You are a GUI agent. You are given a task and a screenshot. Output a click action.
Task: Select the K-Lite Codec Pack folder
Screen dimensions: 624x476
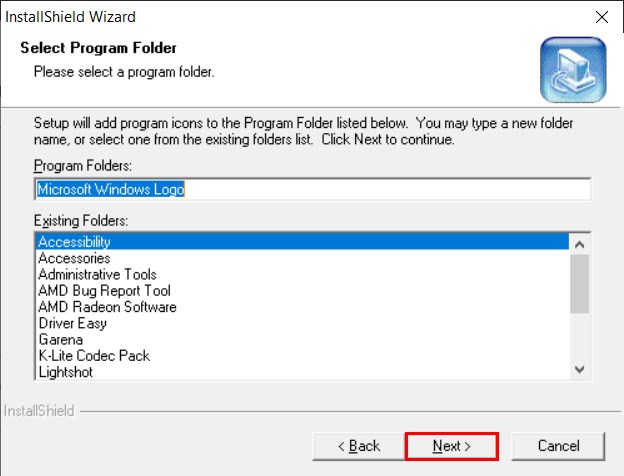tap(302, 356)
